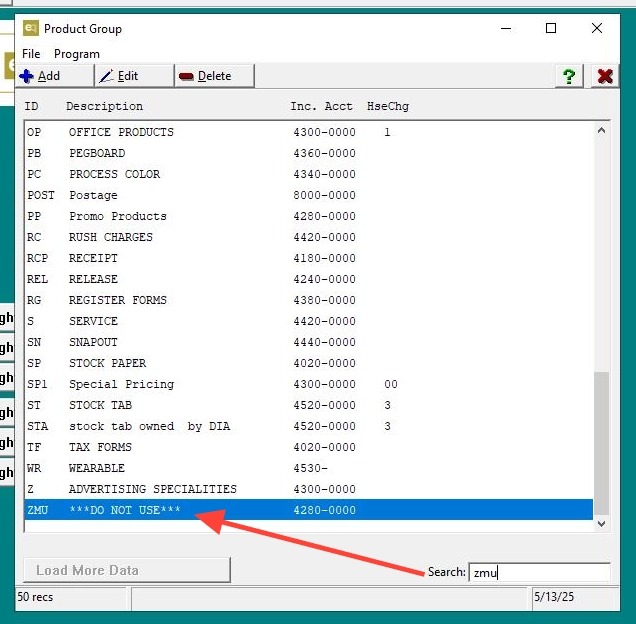Viewport: 636px width, 624px height.
Task: Click the HseChg column header
Action: 388,106
